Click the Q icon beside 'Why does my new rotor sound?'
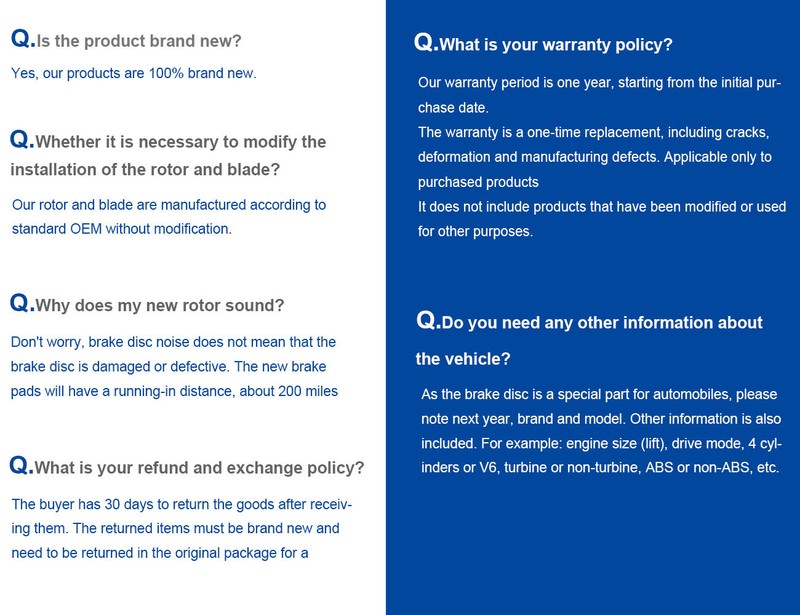 click(x=20, y=303)
